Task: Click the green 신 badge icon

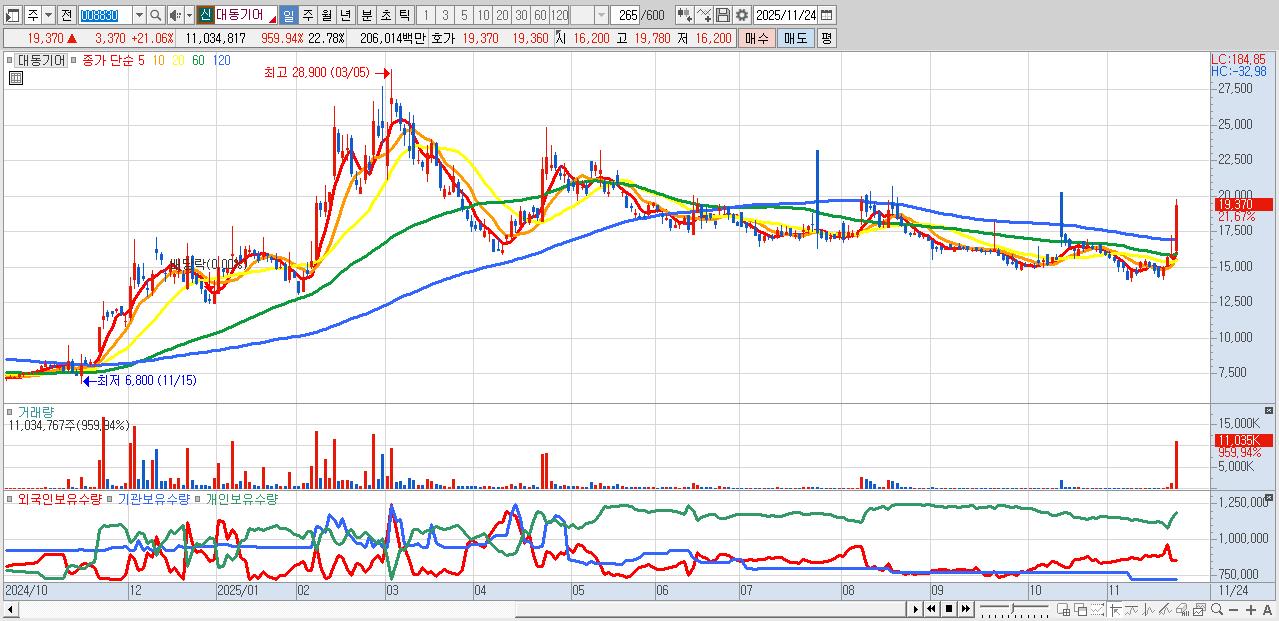Action: [204, 16]
